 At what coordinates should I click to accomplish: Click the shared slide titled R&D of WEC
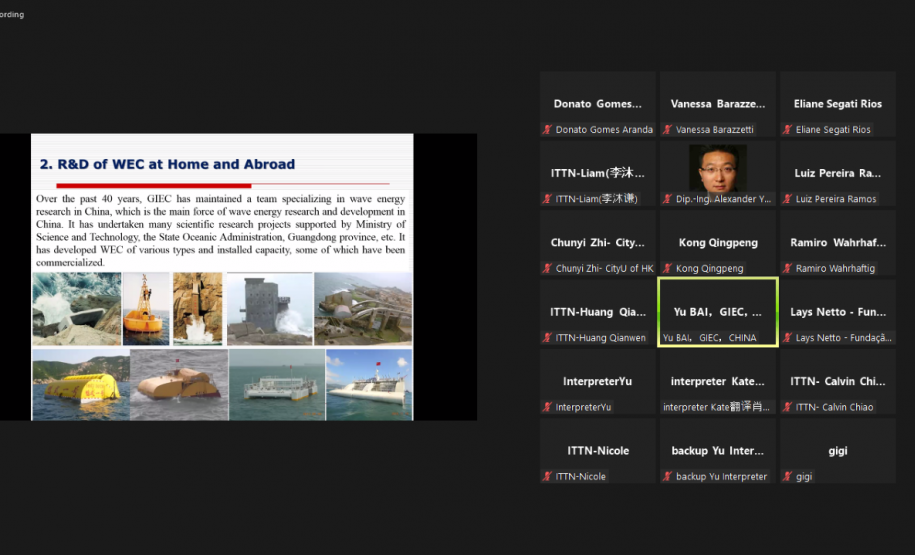pyautogui.click(x=222, y=276)
